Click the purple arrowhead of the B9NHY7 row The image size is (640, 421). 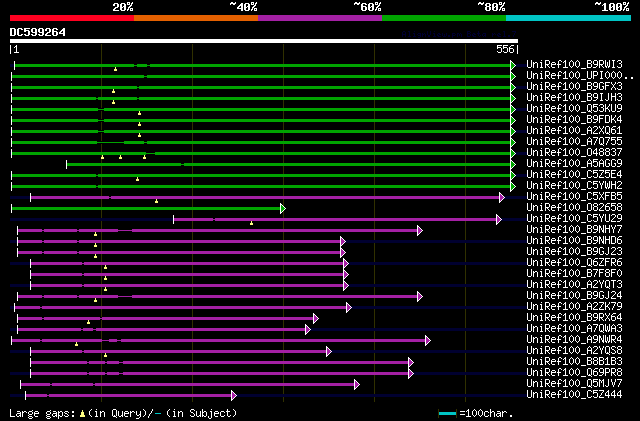420,231
